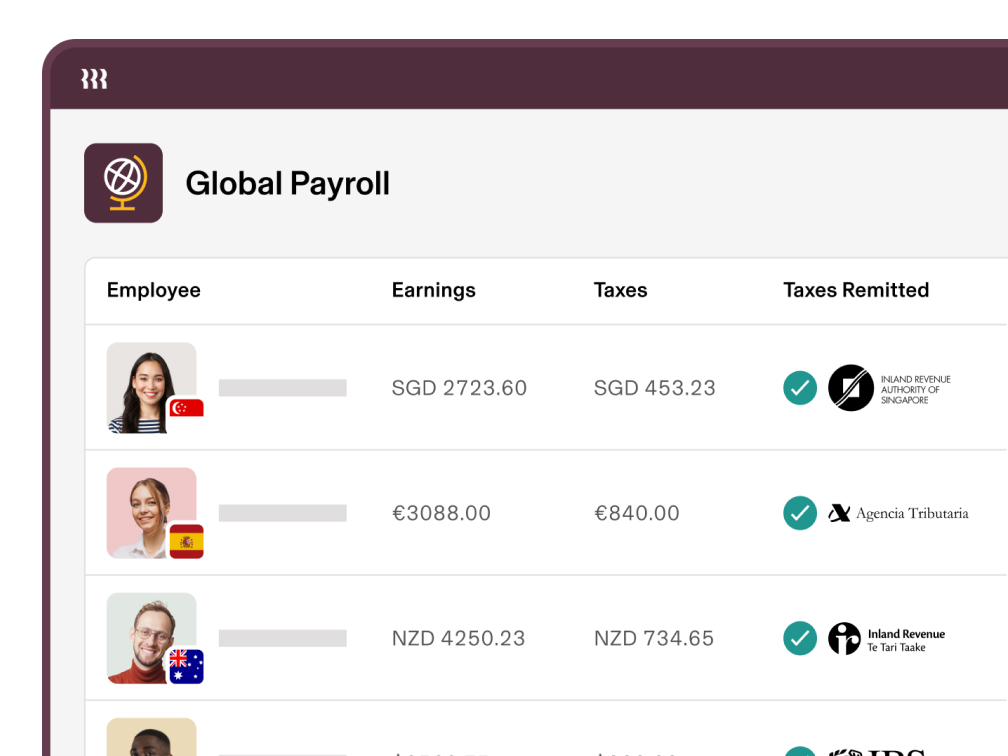Open the Spain employee's photo

click(152, 513)
